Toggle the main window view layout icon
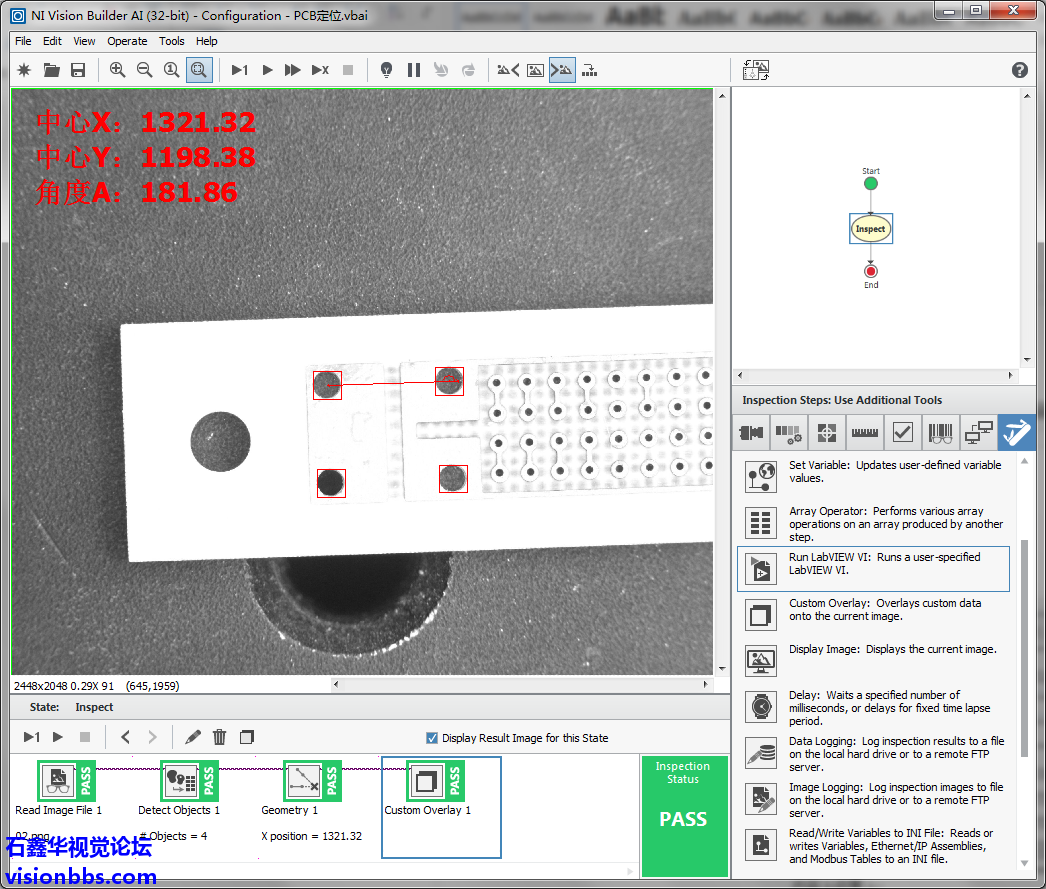The width and height of the screenshot is (1046, 889). pos(756,70)
